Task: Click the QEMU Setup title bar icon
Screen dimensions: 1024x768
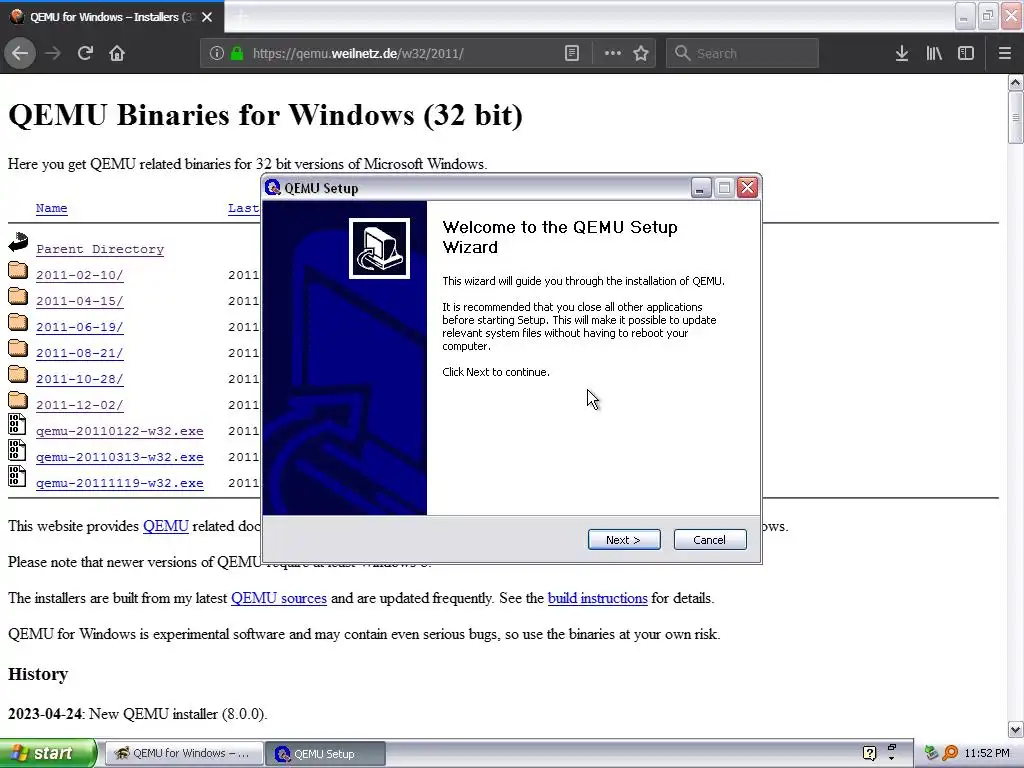Action: (x=272, y=188)
